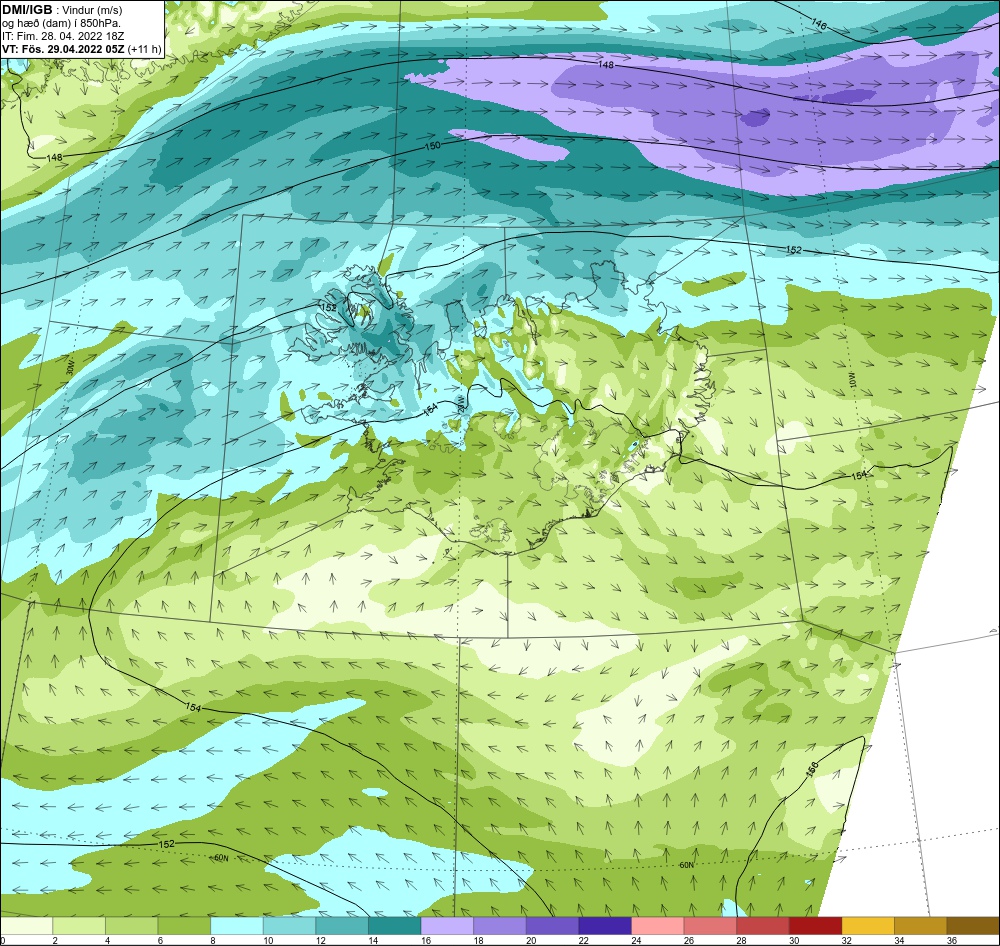
Task: Click the 'DMI/IGB : Vindur (m/s)' title line
Action: pyautogui.click(x=62, y=9)
